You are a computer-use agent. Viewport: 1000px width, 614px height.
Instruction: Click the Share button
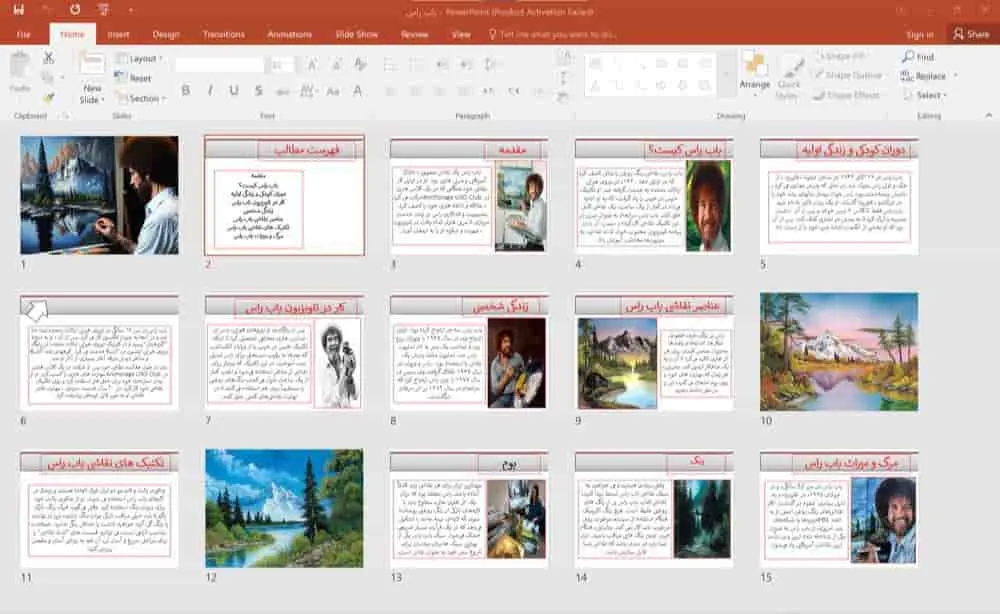pyautogui.click(x=970, y=34)
